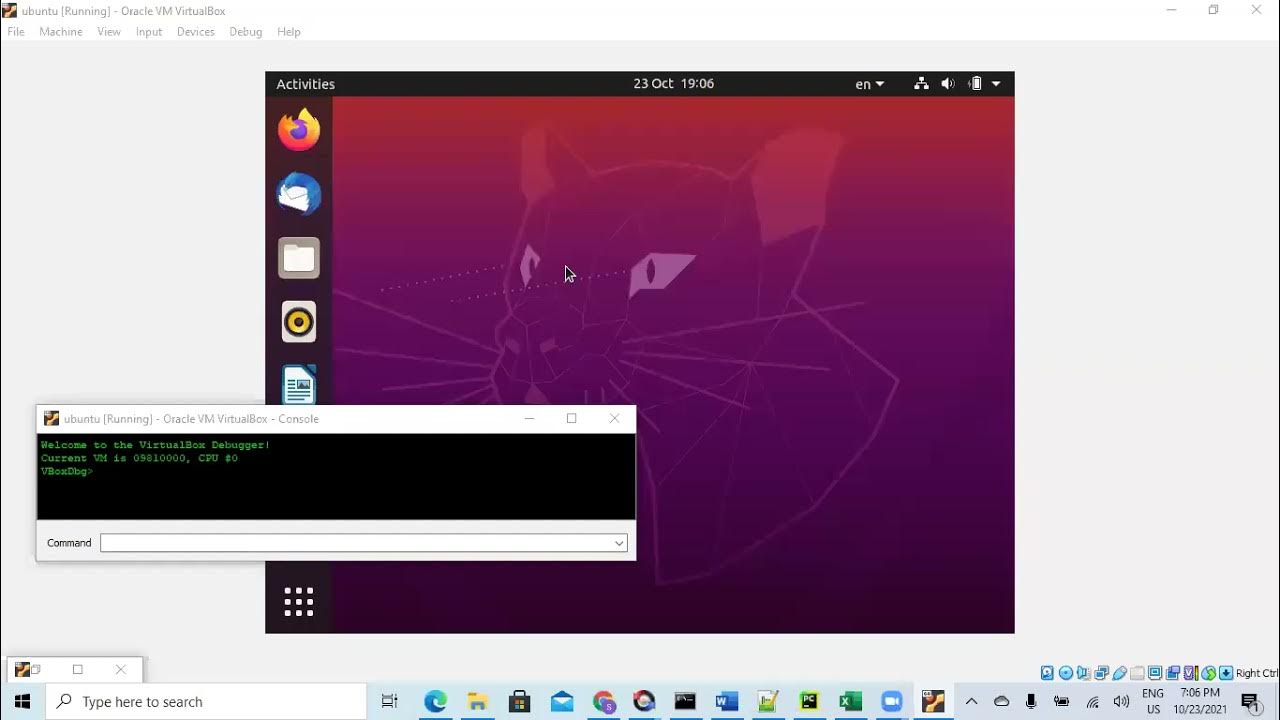This screenshot has width=1280, height=720.
Task: Open the Devices menu
Action: pos(196,32)
